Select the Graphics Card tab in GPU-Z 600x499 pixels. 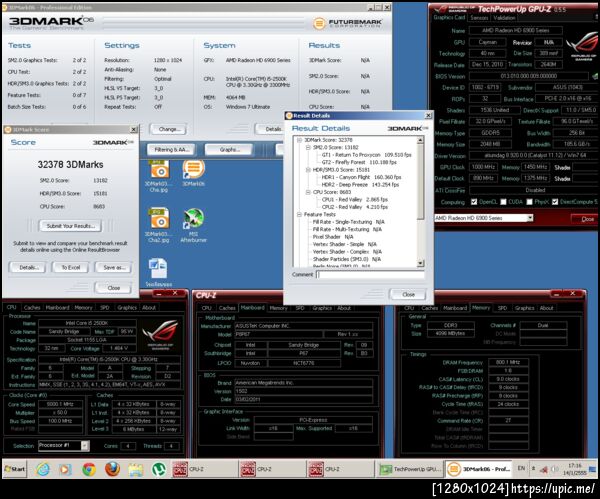tap(449, 17)
